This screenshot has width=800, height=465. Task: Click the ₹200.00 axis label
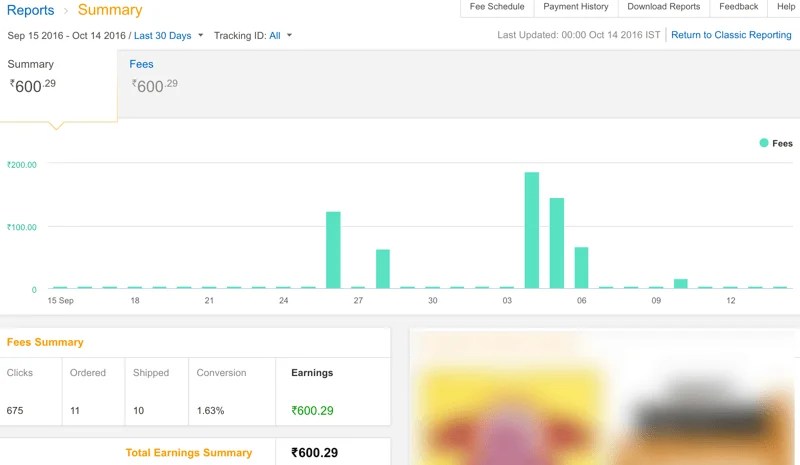coord(21,165)
